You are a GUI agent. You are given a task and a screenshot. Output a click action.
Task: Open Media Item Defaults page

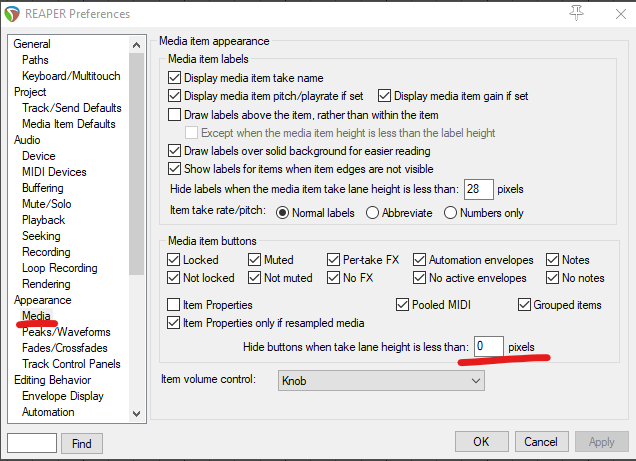69,124
